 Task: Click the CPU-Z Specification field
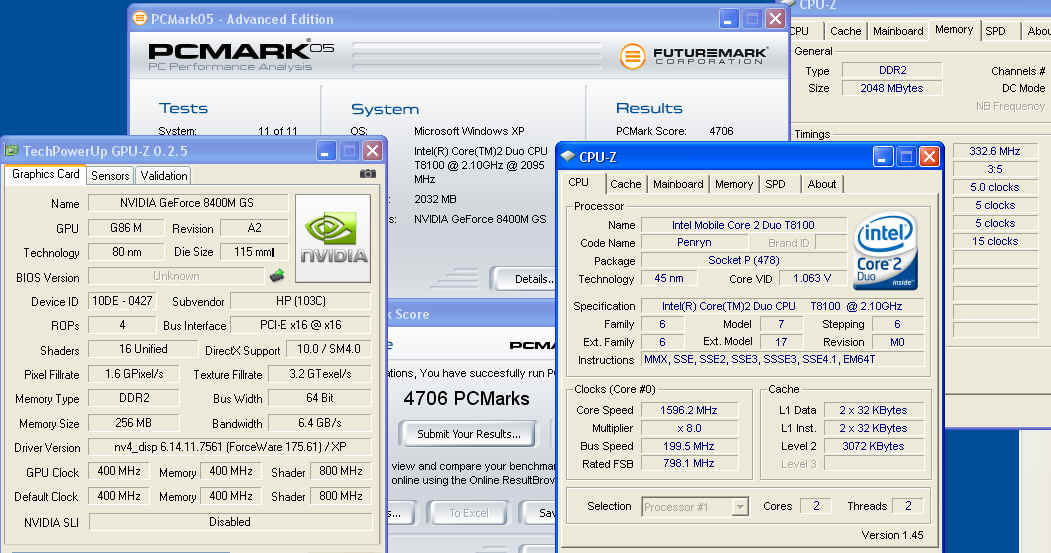click(x=782, y=306)
